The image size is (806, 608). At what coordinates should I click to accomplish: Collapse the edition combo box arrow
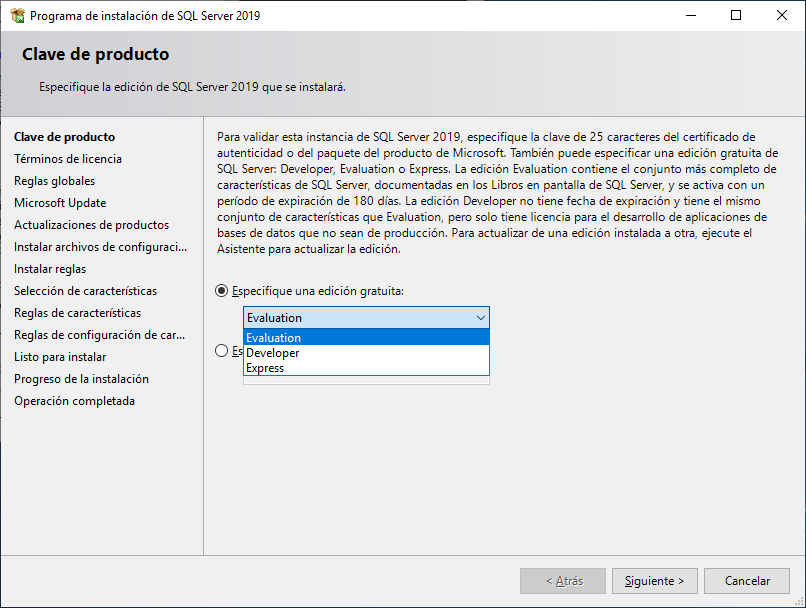[479, 317]
